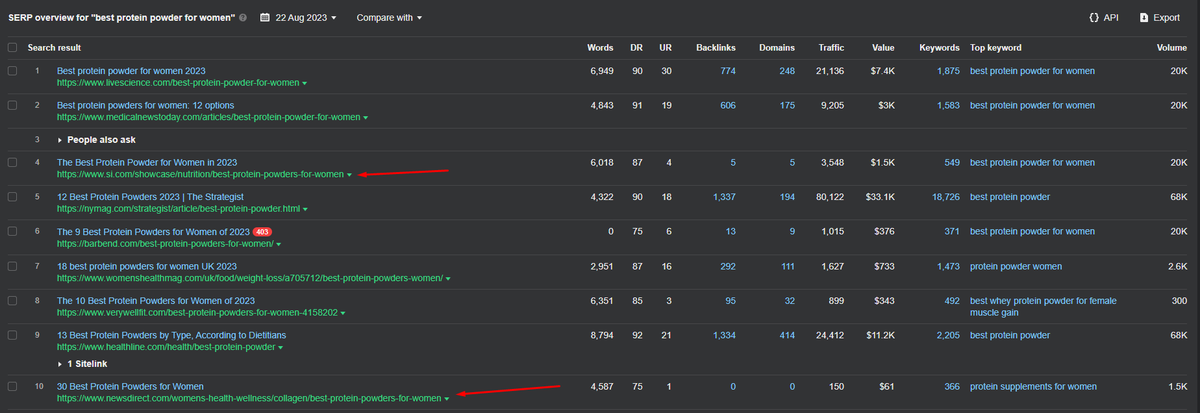Open 'Best protein powder for women 2023' result
The image size is (1200, 413).
click(131, 71)
